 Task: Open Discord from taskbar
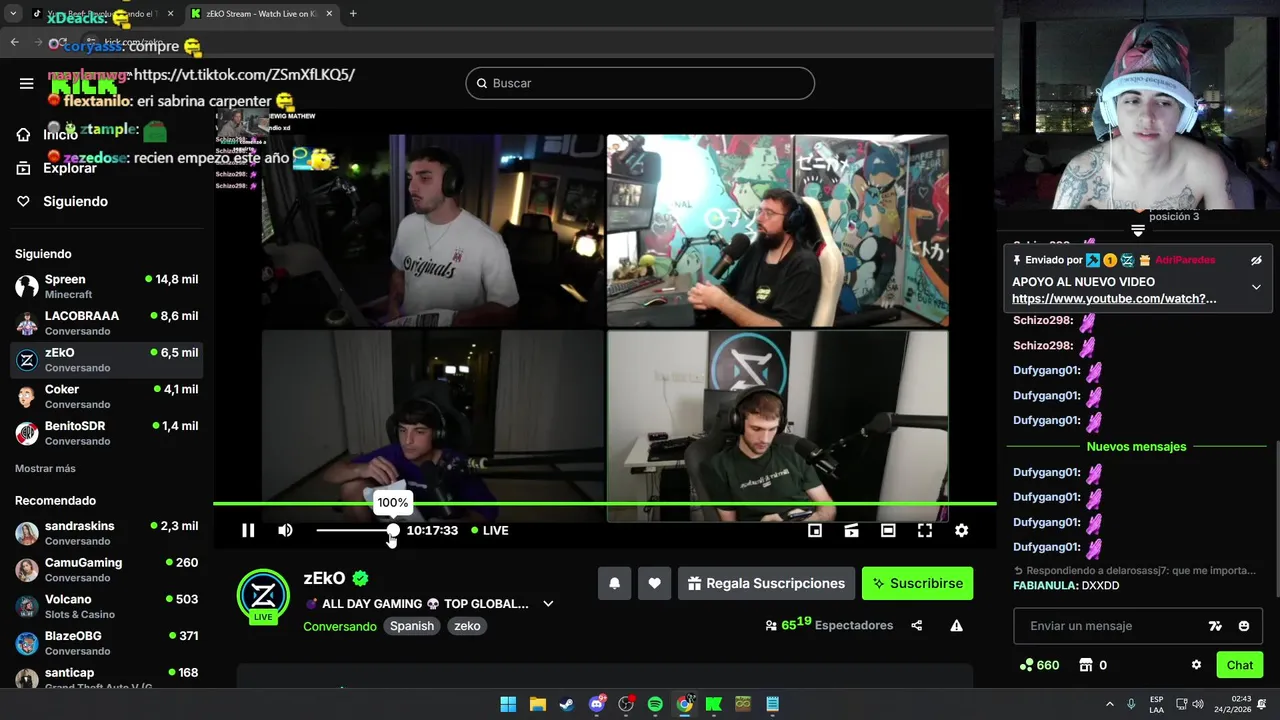[x=597, y=704]
